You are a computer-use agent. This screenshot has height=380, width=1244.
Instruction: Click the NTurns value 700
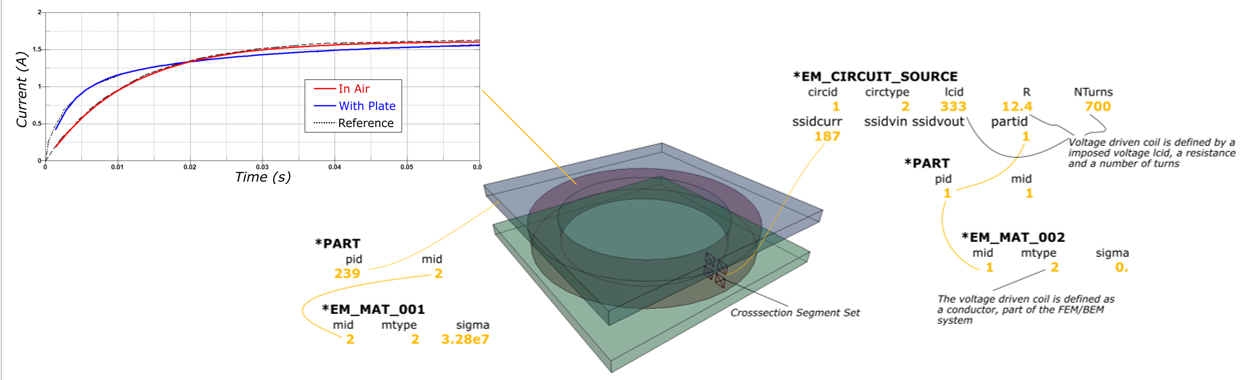click(1095, 106)
